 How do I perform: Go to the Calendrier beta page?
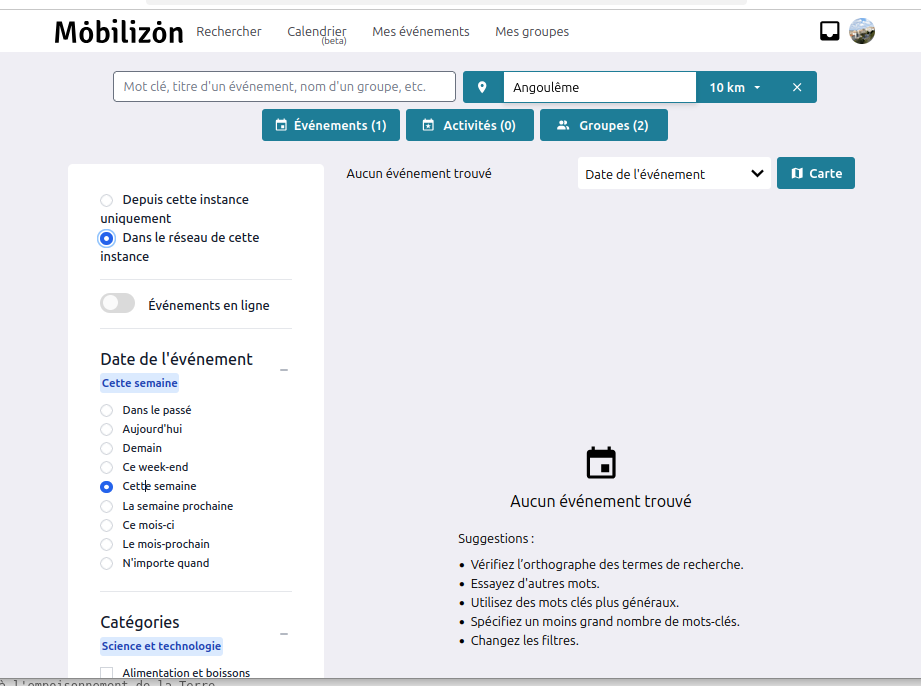click(316, 33)
